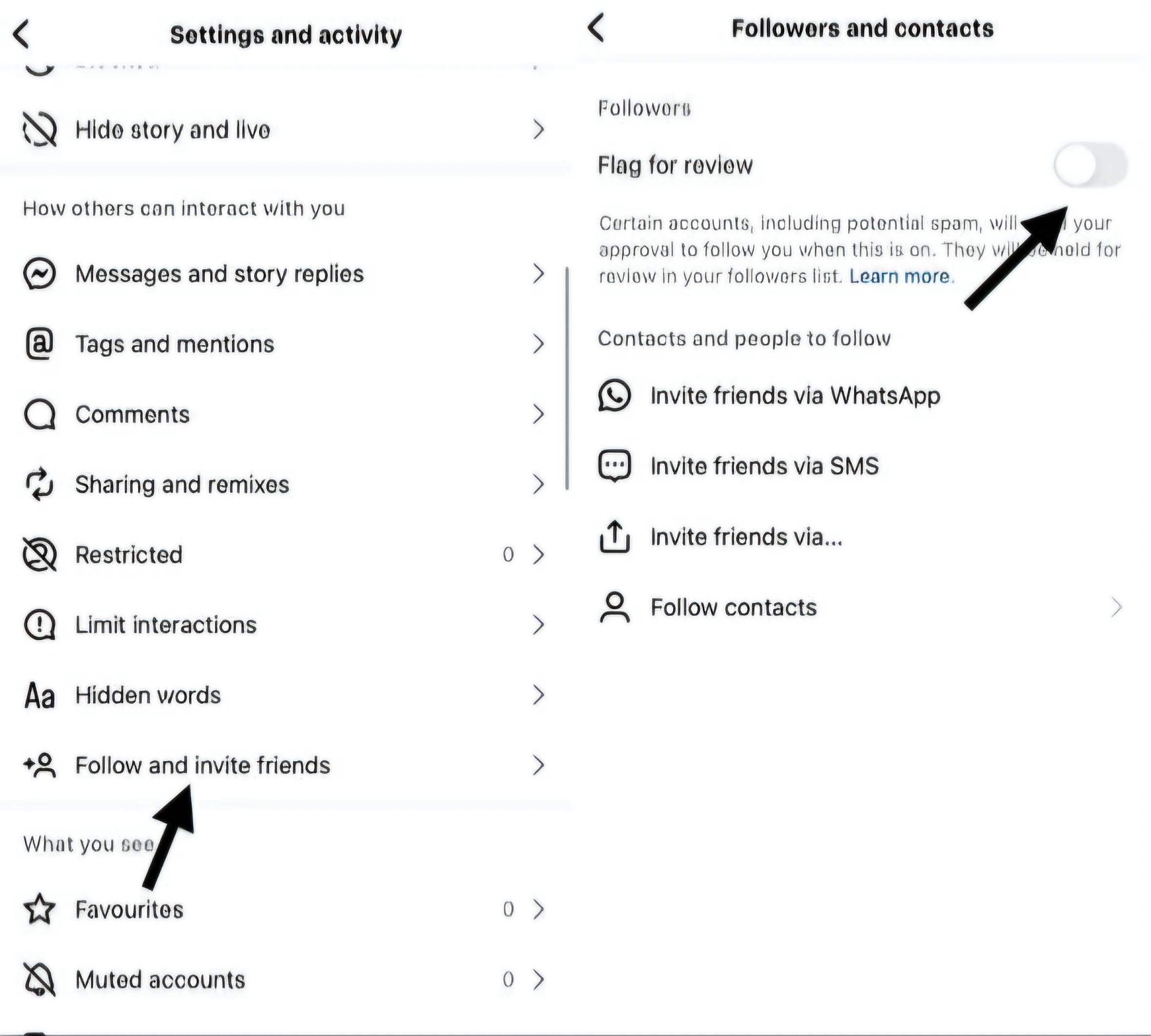Go back from Settings and activity

(x=21, y=34)
